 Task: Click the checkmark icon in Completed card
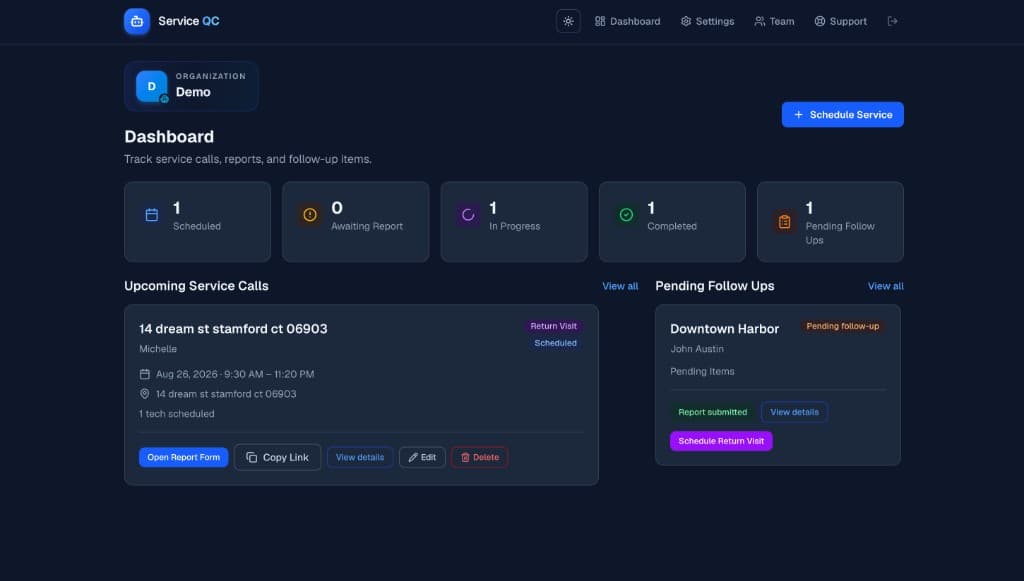coord(626,215)
